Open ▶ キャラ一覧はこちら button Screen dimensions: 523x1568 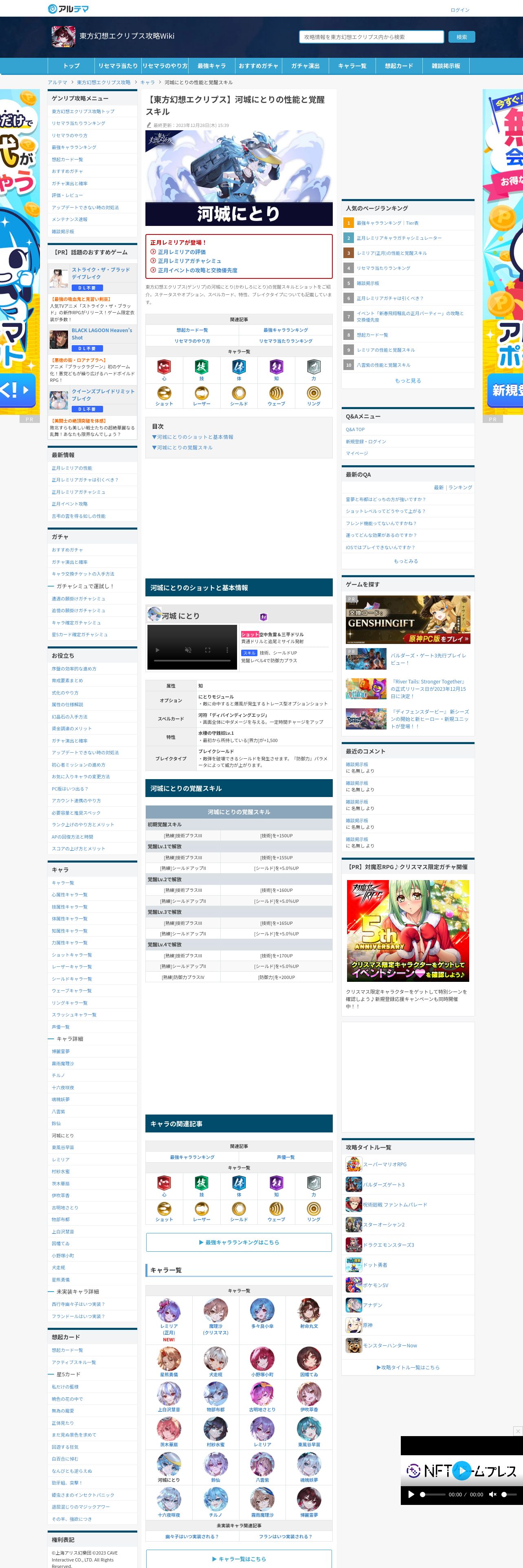(239, 1559)
